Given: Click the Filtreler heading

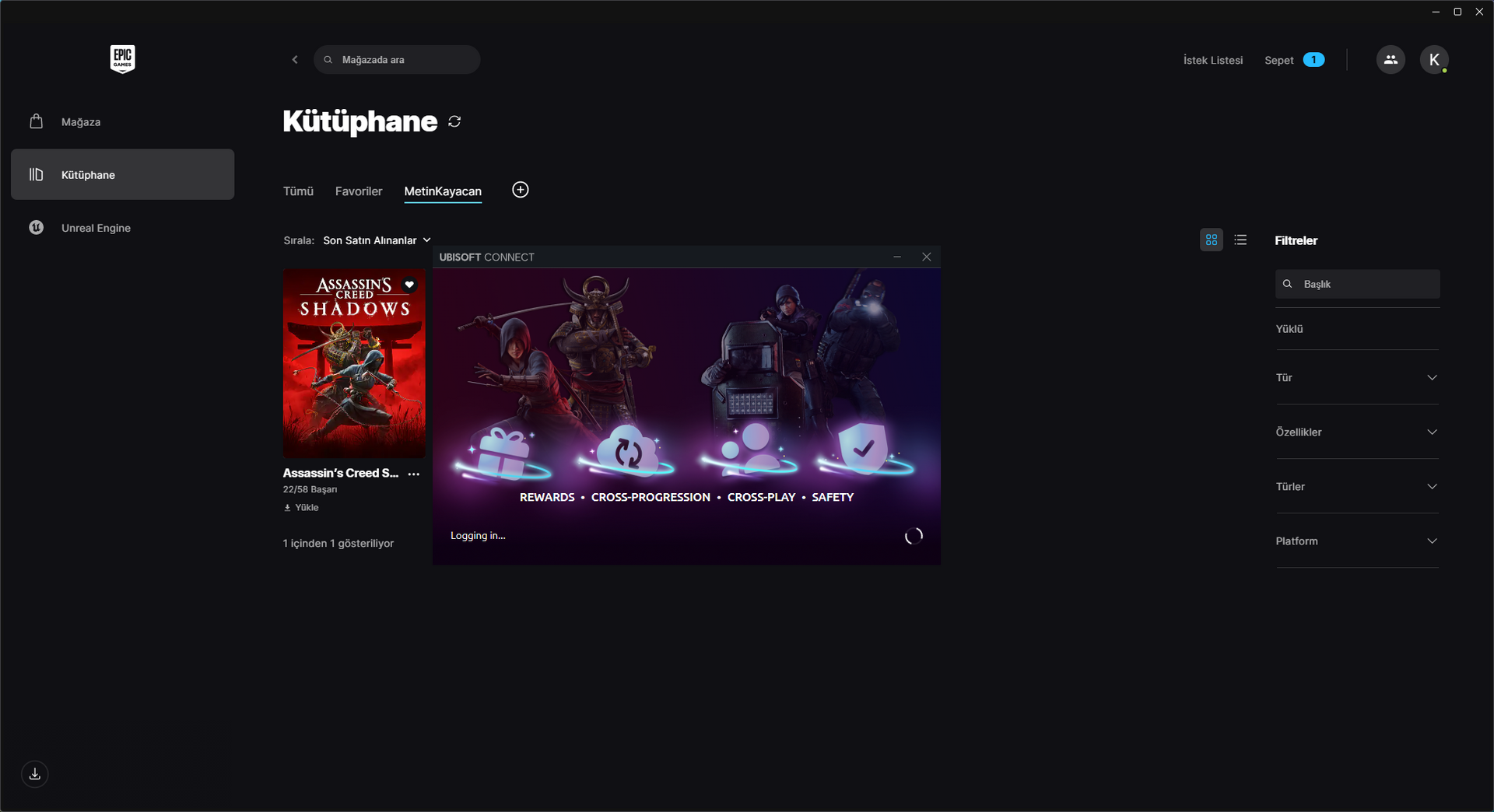Looking at the screenshot, I should pos(1296,240).
